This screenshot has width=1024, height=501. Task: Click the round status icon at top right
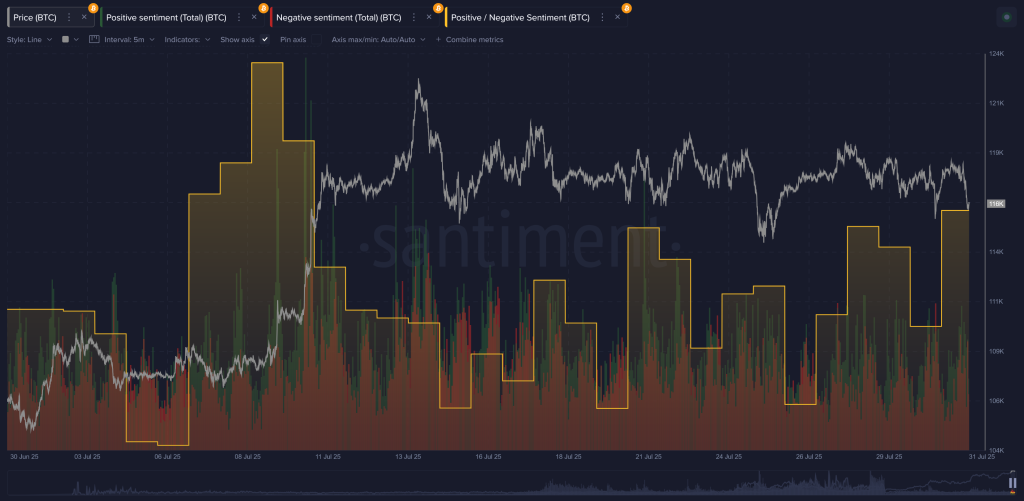click(x=1005, y=17)
